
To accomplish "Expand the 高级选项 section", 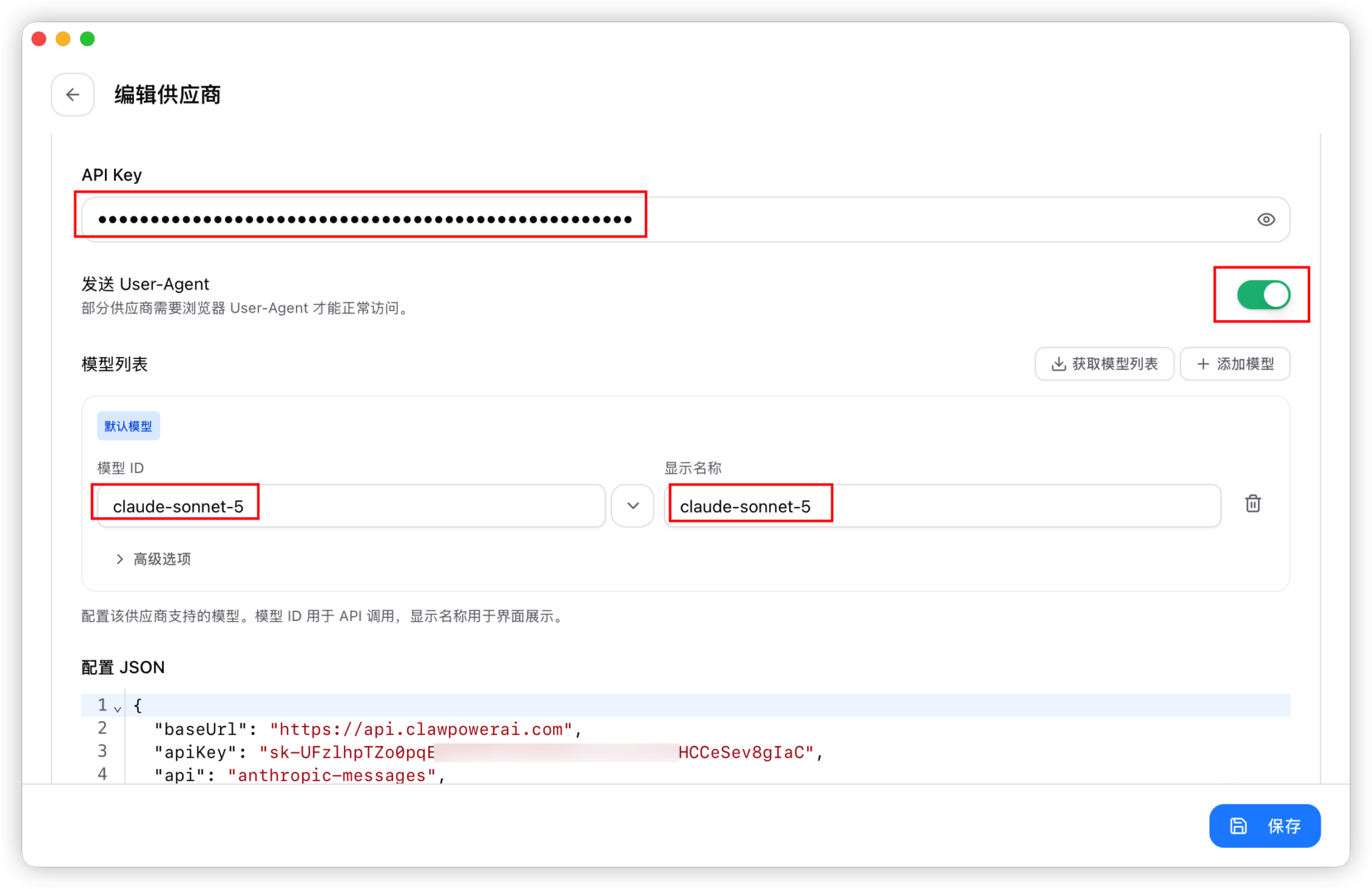I will 154,559.
